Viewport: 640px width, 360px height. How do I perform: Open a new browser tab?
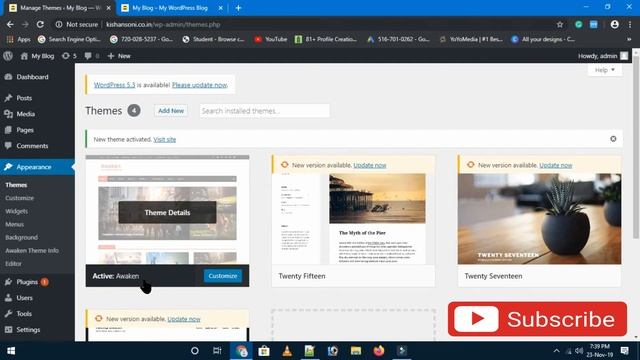(238, 8)
